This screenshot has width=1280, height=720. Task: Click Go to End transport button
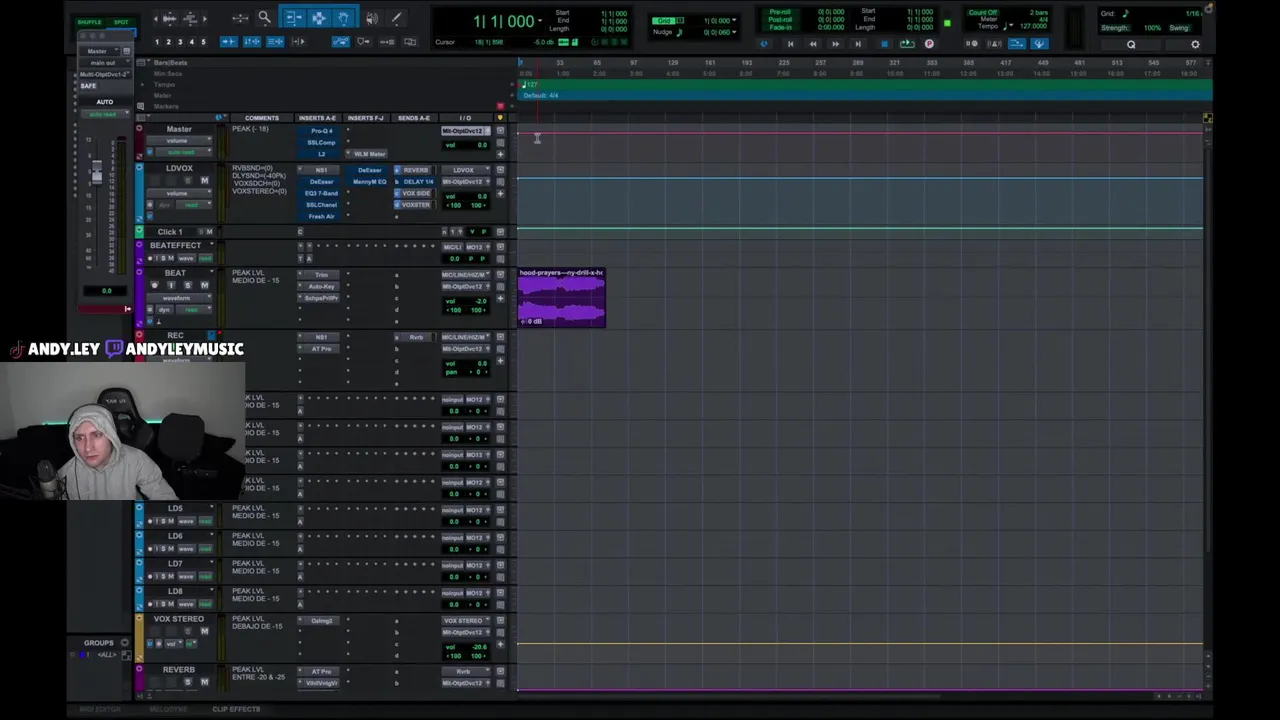858,44
